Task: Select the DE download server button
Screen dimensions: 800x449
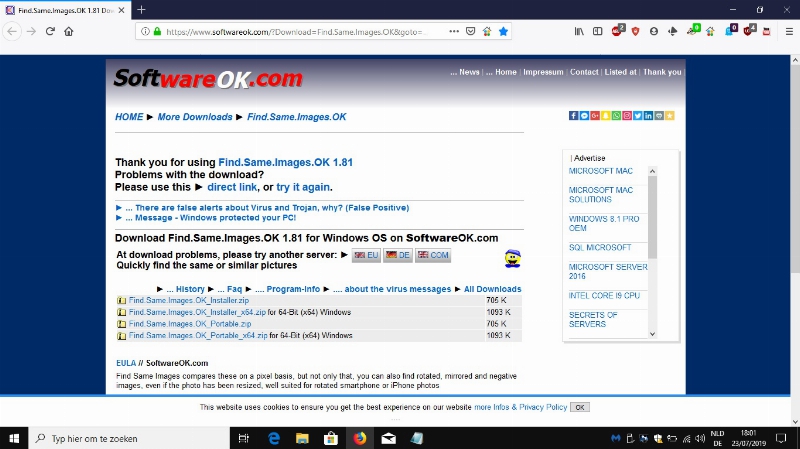Action: coord(398,256)
